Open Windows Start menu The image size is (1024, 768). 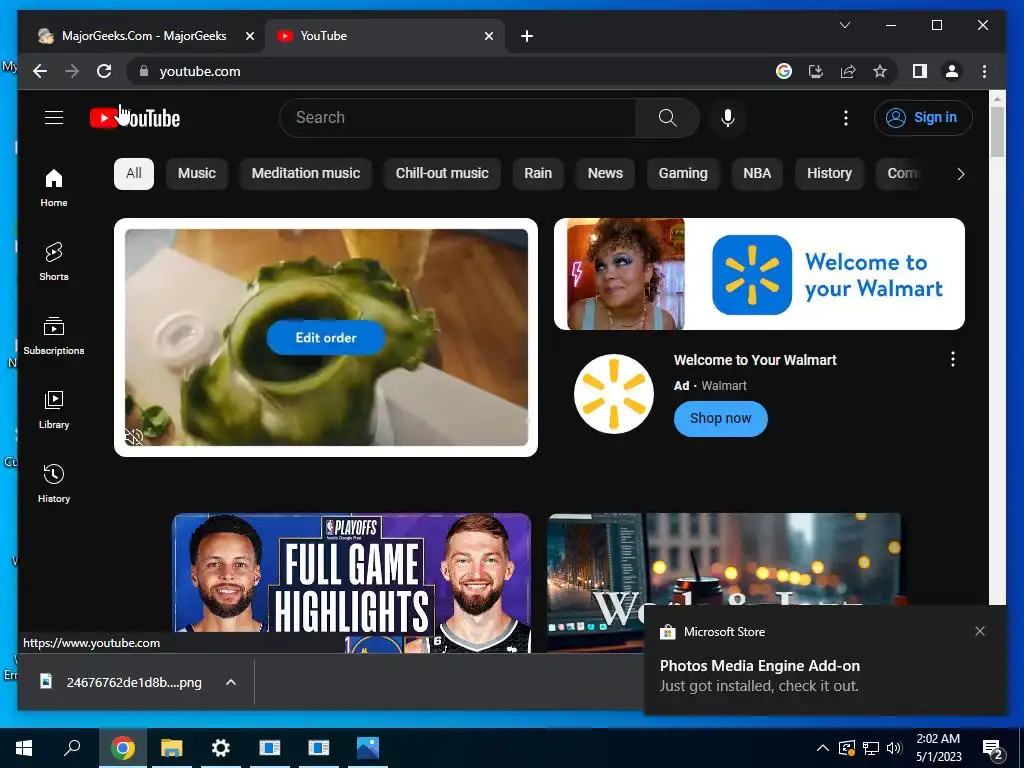24,748
